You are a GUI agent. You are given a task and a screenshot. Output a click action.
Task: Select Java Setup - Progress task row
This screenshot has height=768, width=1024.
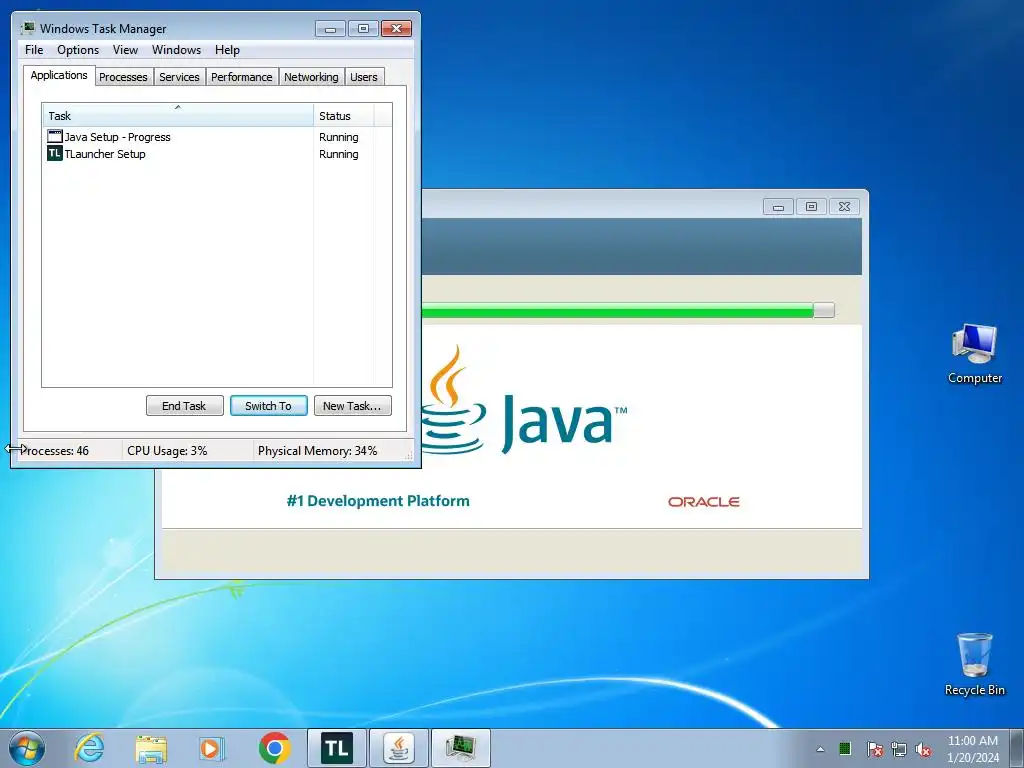216,136
